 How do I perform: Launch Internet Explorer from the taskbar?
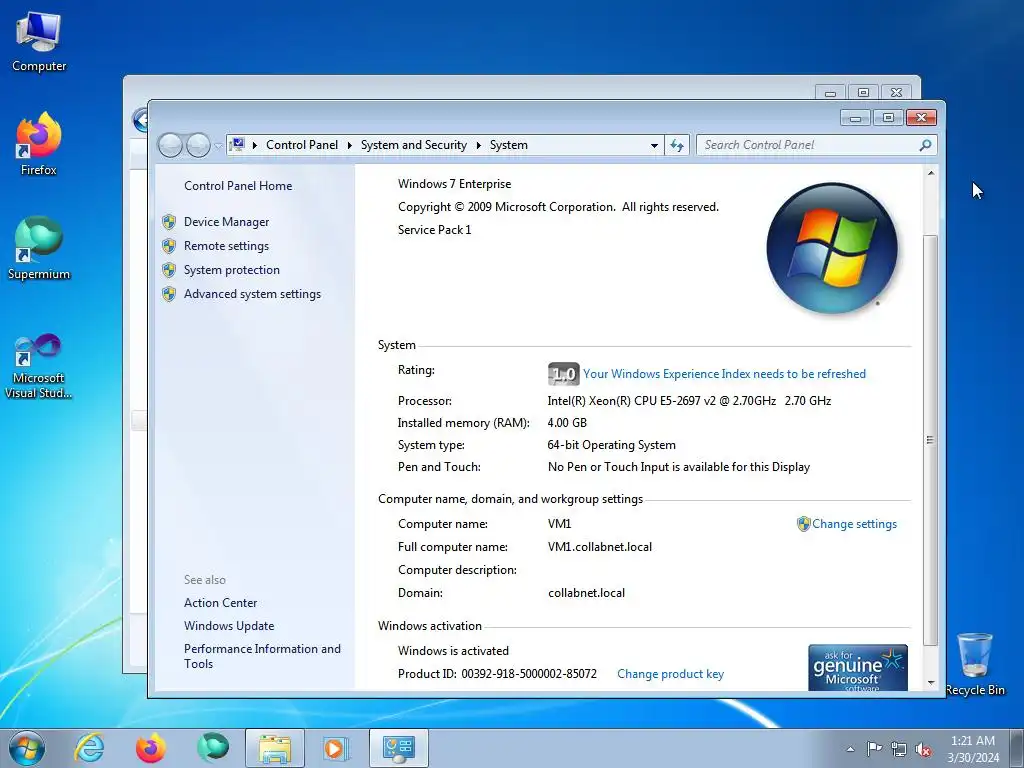[89, 748]
